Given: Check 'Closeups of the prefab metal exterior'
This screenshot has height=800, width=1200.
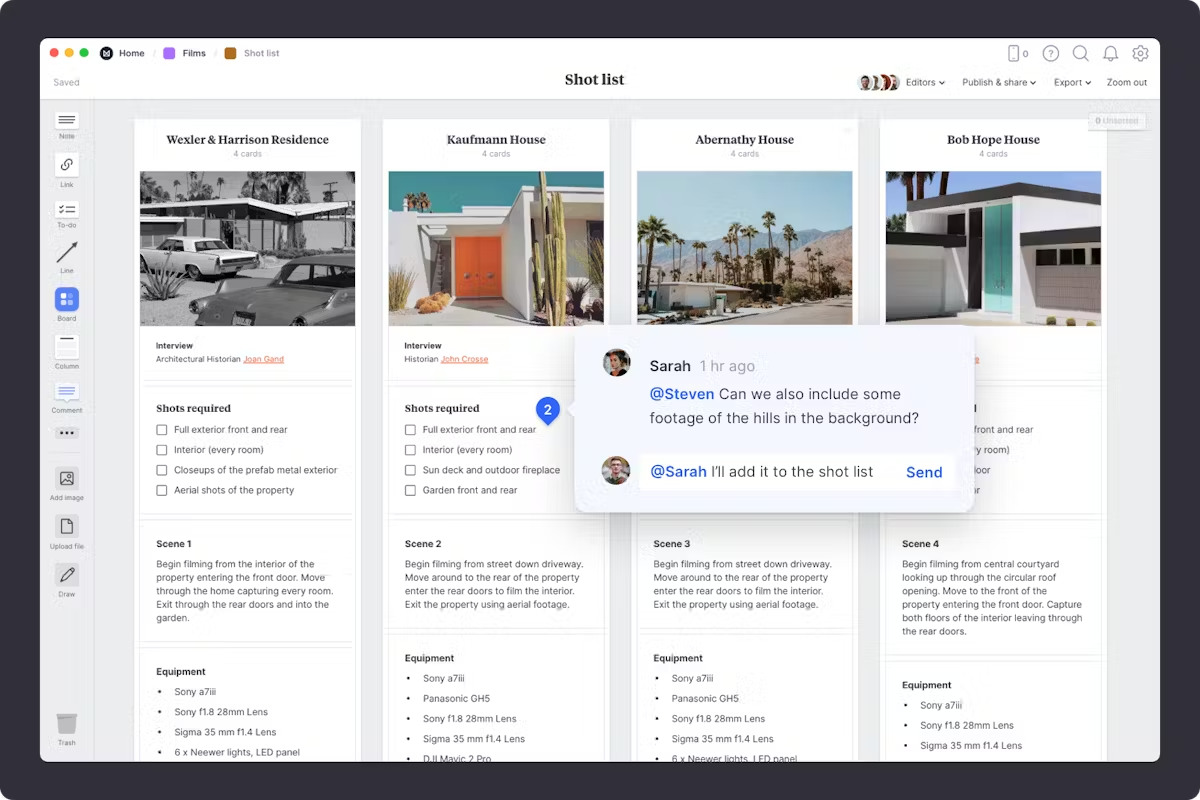Looking at the screenshot, I should 162,470.
